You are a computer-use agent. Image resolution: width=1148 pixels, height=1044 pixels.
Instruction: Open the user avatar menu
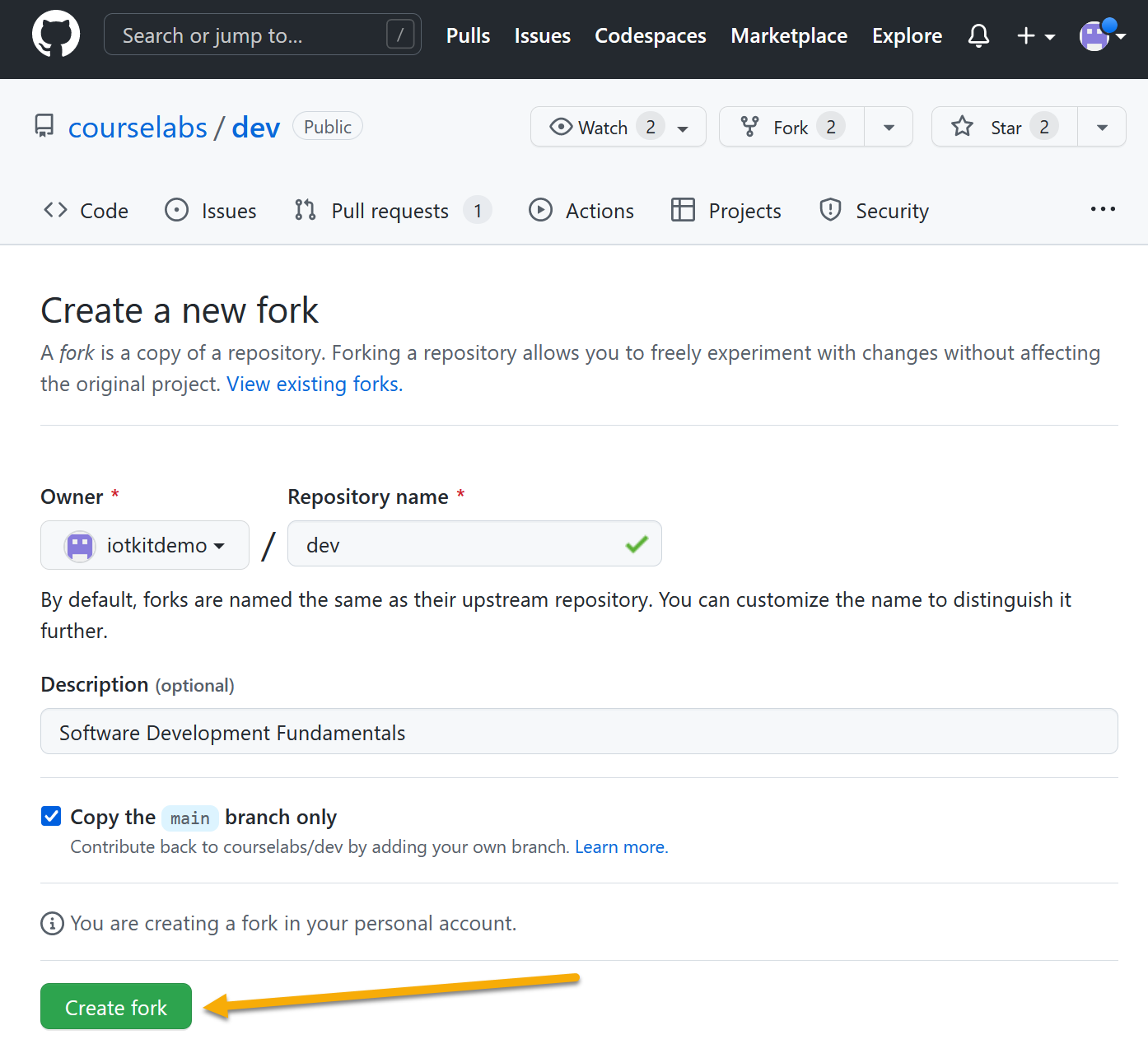pyautogui.click(x=1102, y=35)
